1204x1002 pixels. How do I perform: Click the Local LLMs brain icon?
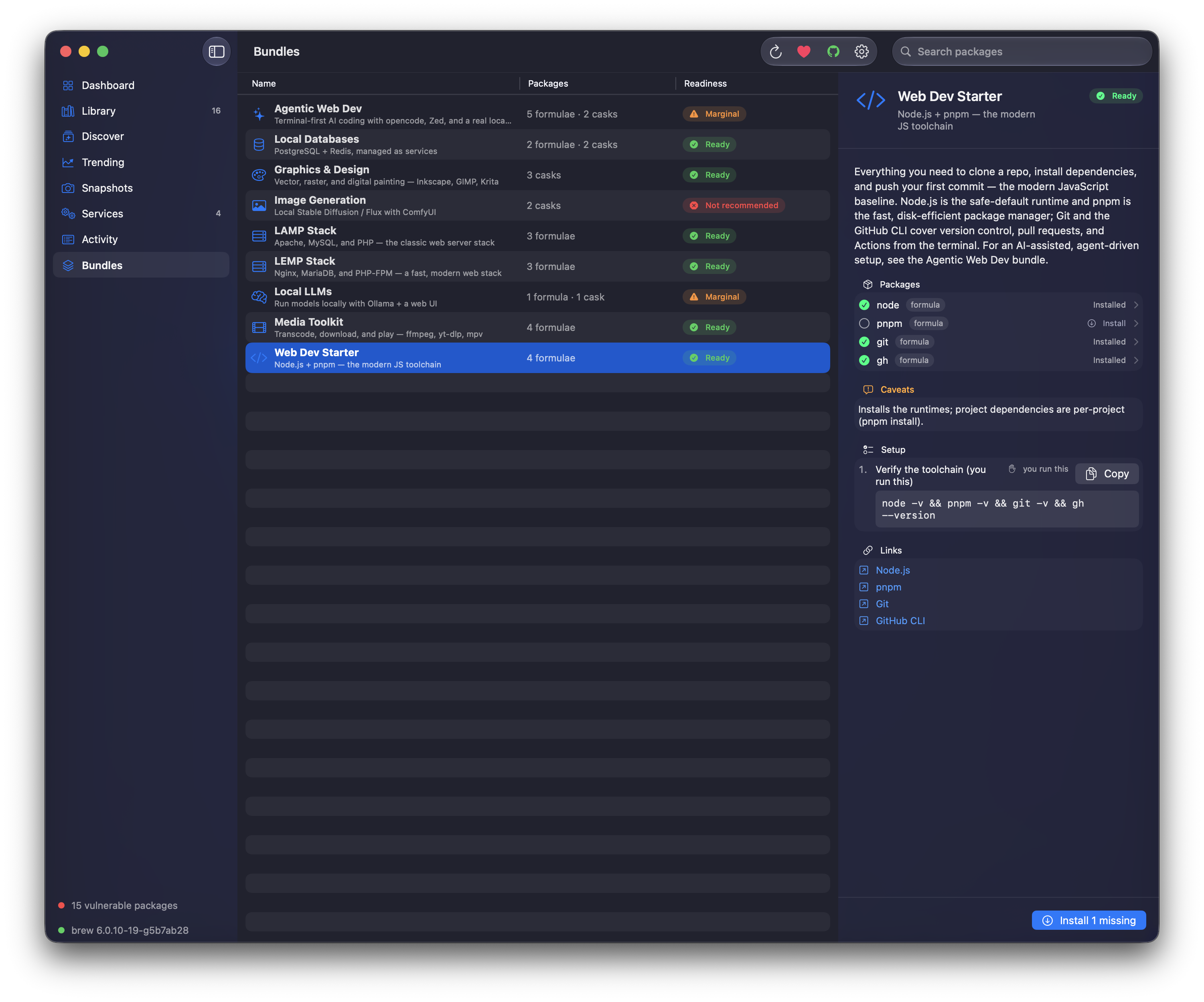tap(259, 296)
